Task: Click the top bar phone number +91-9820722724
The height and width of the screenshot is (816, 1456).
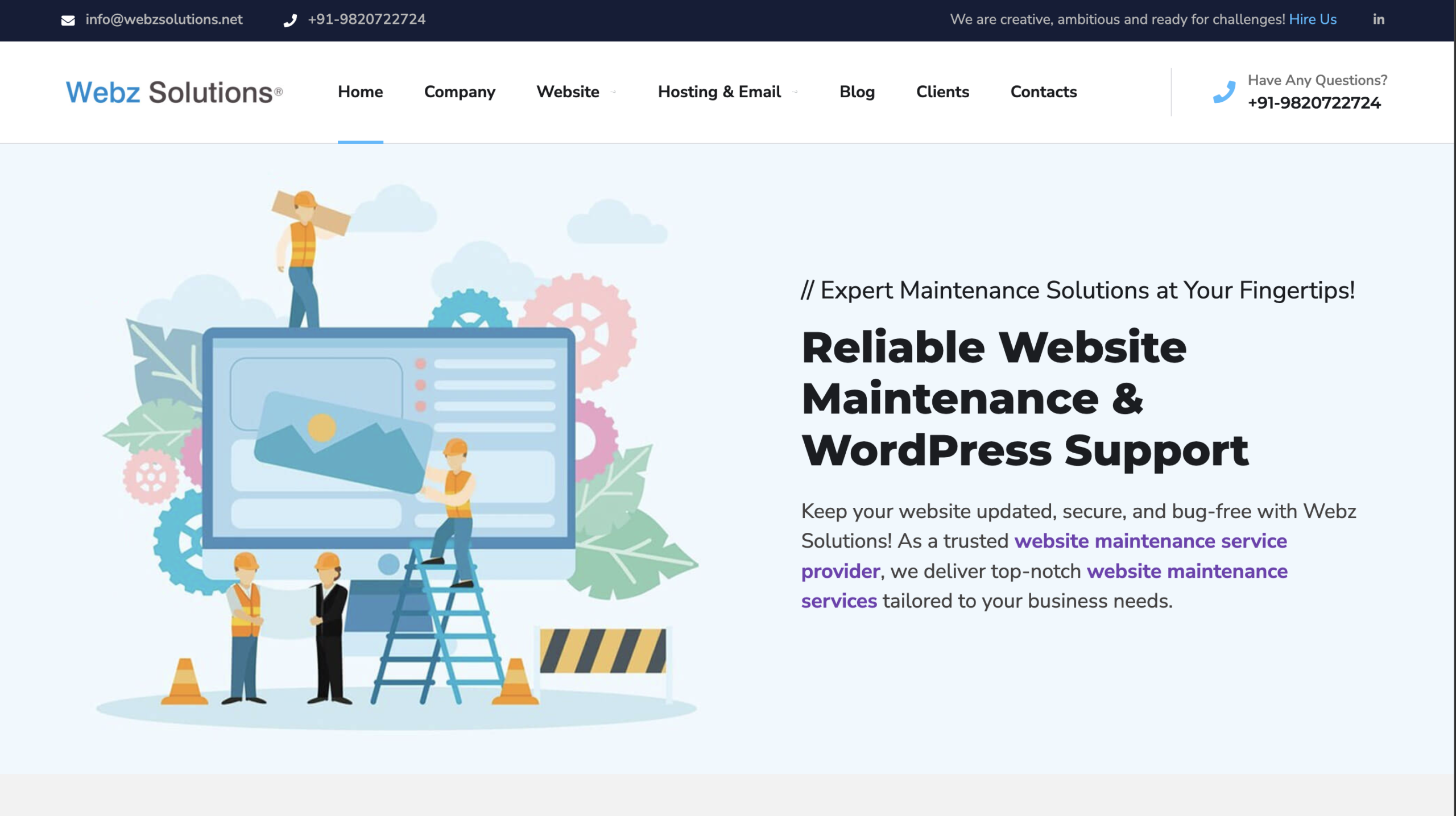Action: pos(366,19)
